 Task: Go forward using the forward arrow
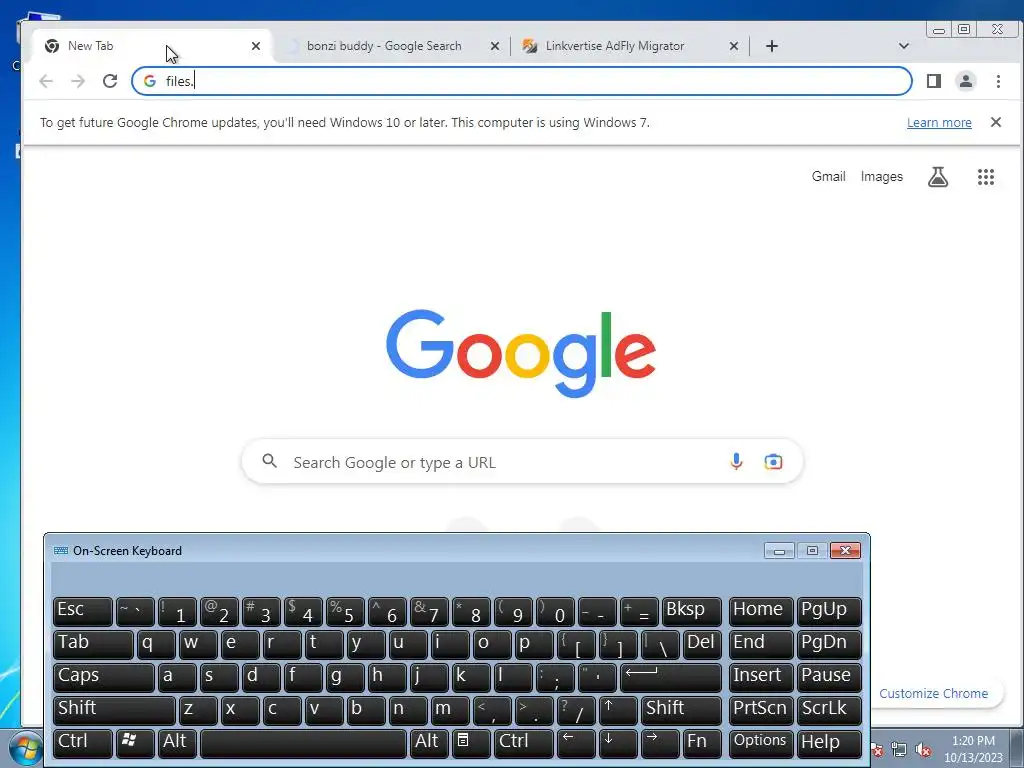point(78,81)
